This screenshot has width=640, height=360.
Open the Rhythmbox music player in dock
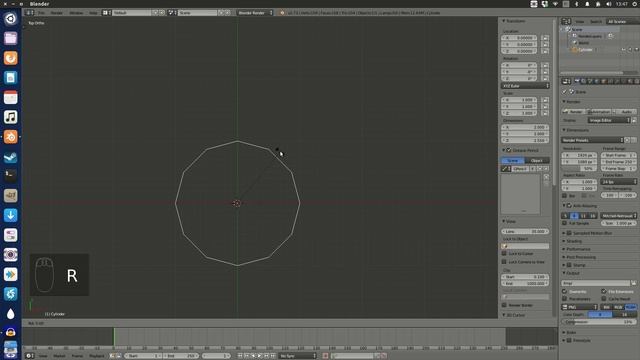tap(11, 117)
